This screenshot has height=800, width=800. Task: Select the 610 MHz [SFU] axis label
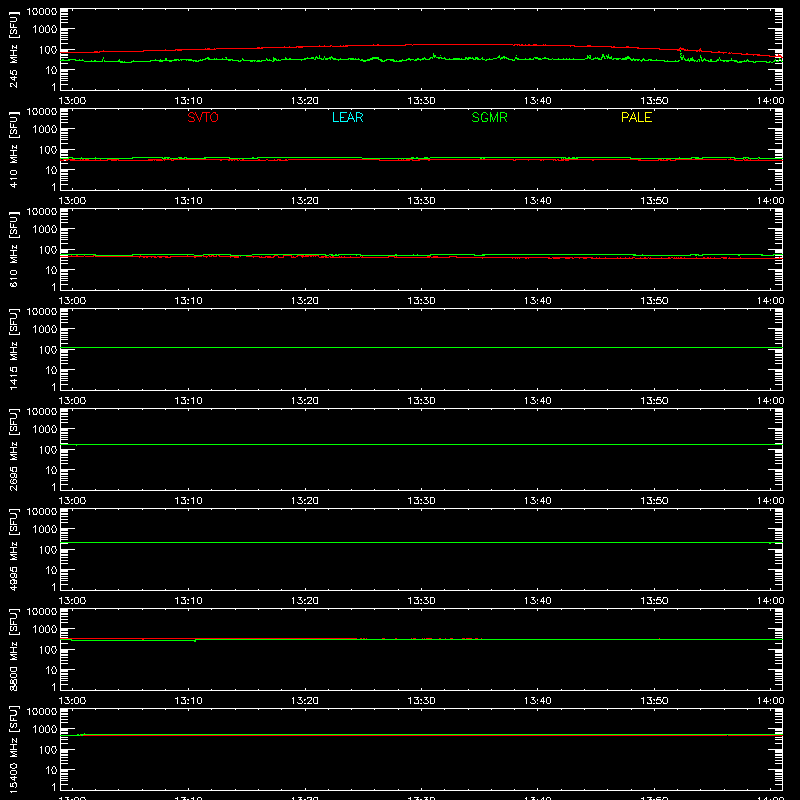[x=14, y=249]
